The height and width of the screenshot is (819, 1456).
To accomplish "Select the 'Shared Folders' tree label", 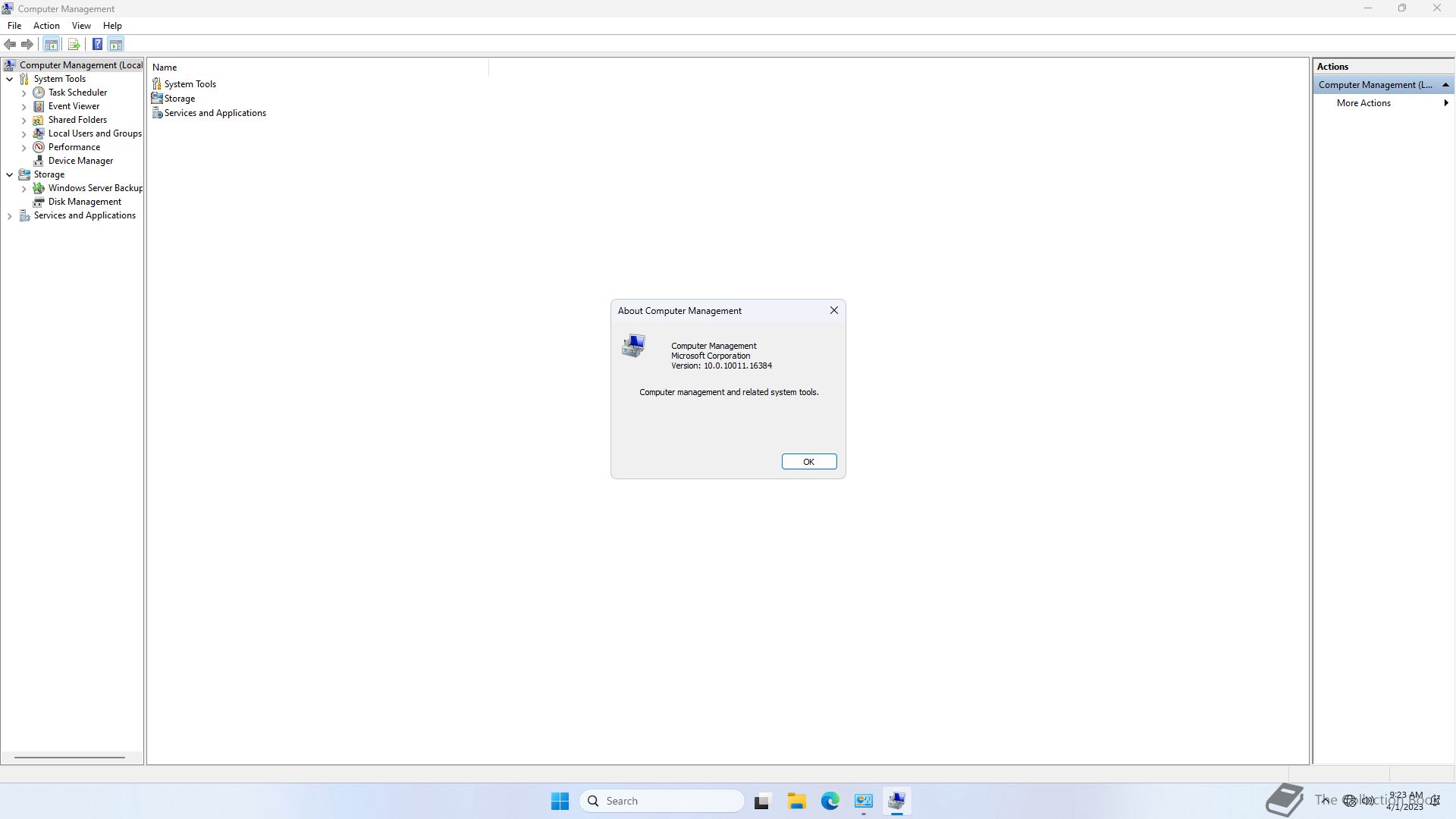I will (77, 120).
